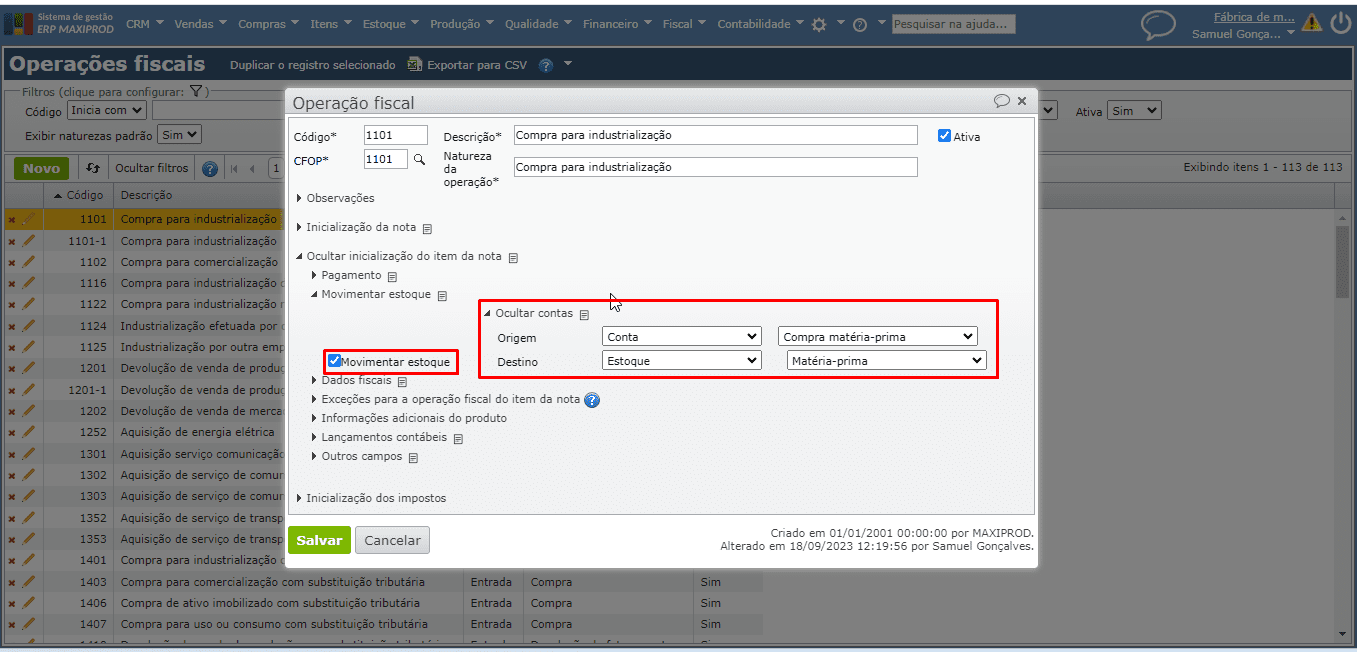Click the edit pencil on row 1252
1357x652 pixels.
(x=28, y=432)
